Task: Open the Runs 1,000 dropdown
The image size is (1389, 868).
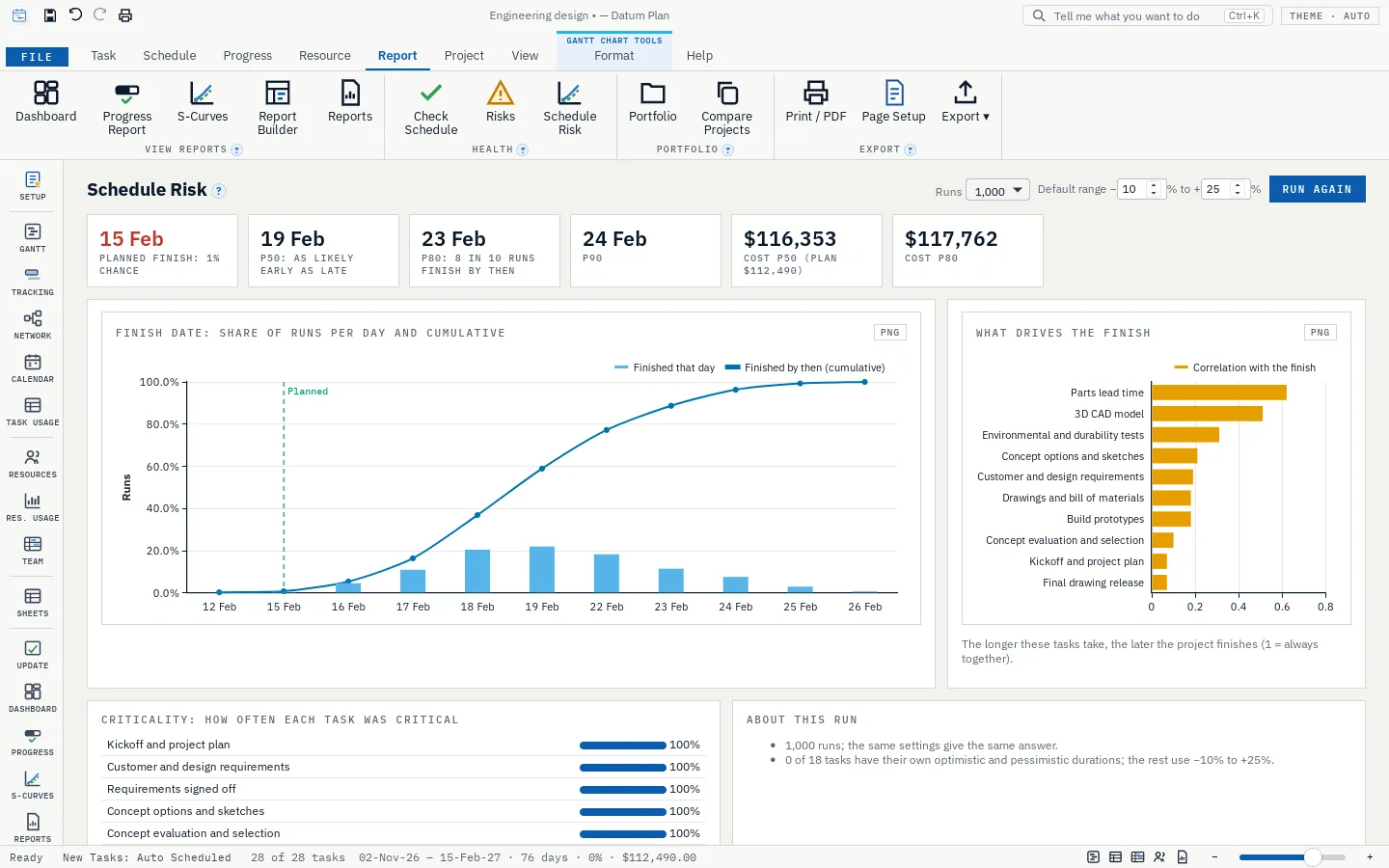Action: click(x=997, y=191)
